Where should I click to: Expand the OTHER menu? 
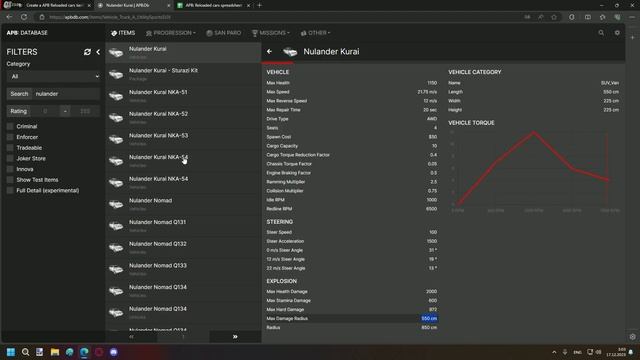[x=316, y=33]
